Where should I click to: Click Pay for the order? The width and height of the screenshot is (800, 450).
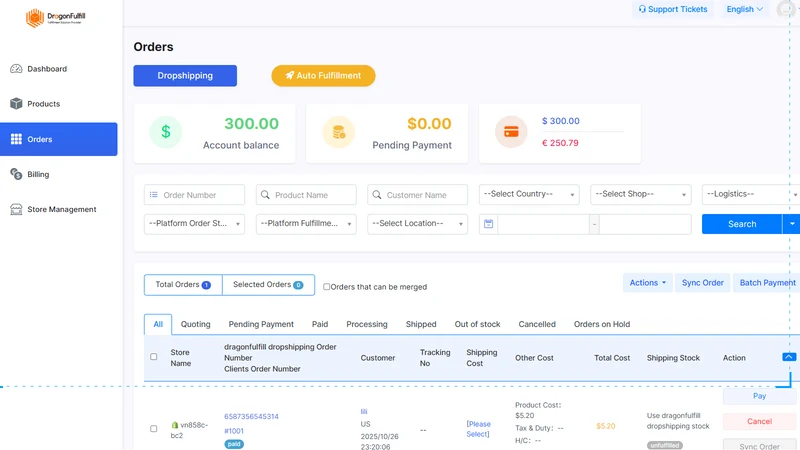point(759,396)
